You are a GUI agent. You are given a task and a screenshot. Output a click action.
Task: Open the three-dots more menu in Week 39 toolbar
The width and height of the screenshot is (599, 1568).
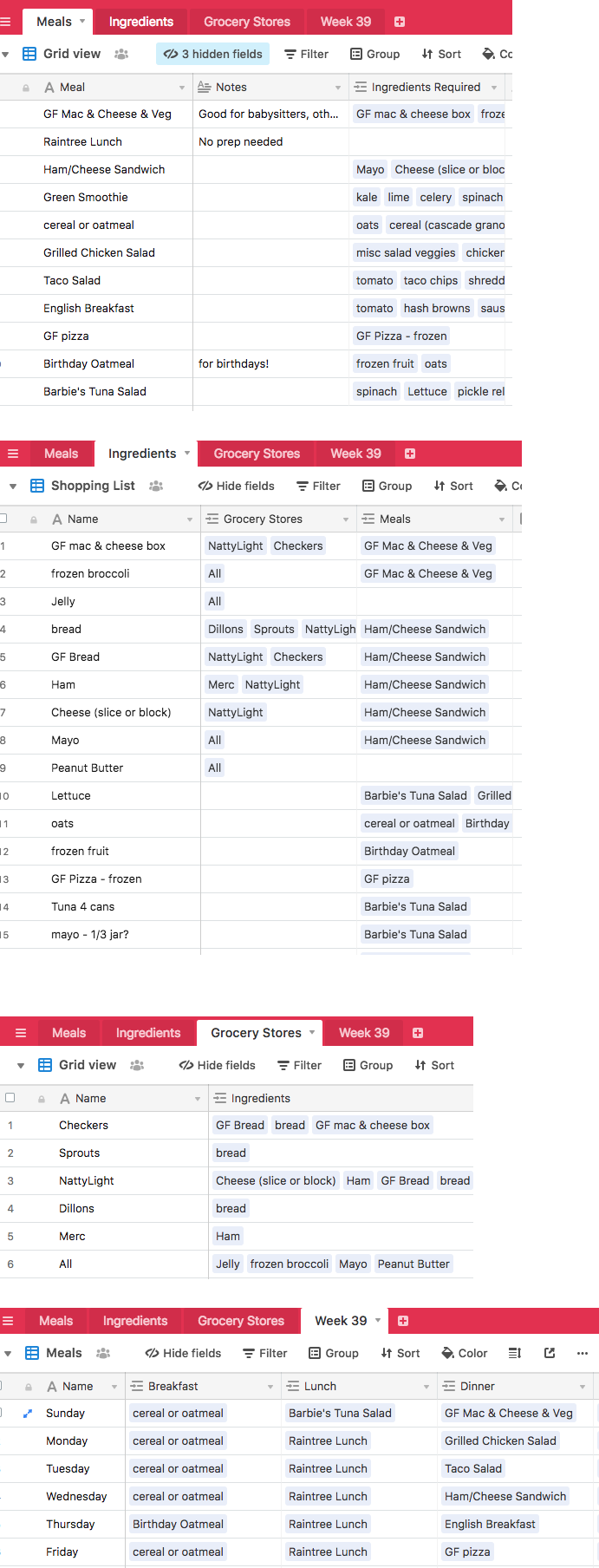coord(582,1353)
